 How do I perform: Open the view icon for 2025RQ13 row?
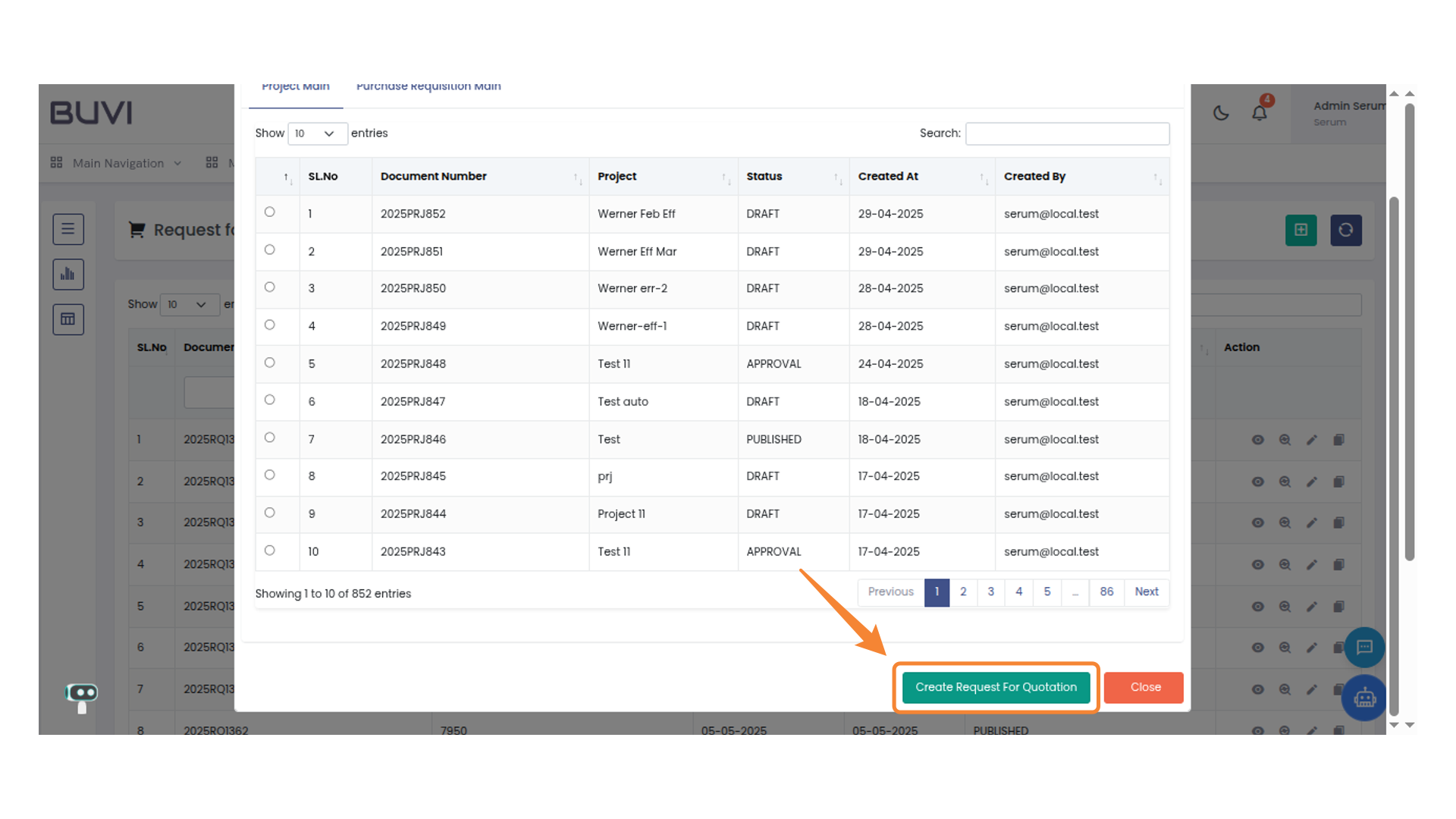1258,440
